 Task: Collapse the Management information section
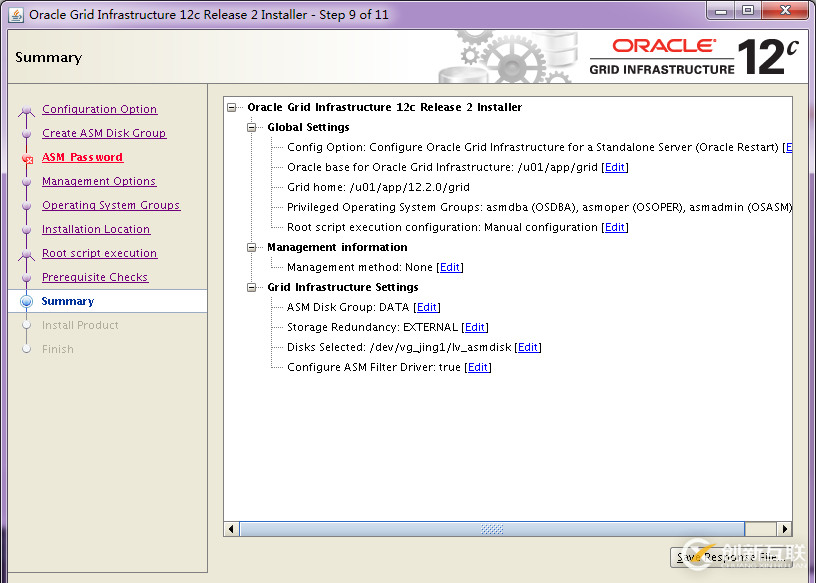coord(251,247)
